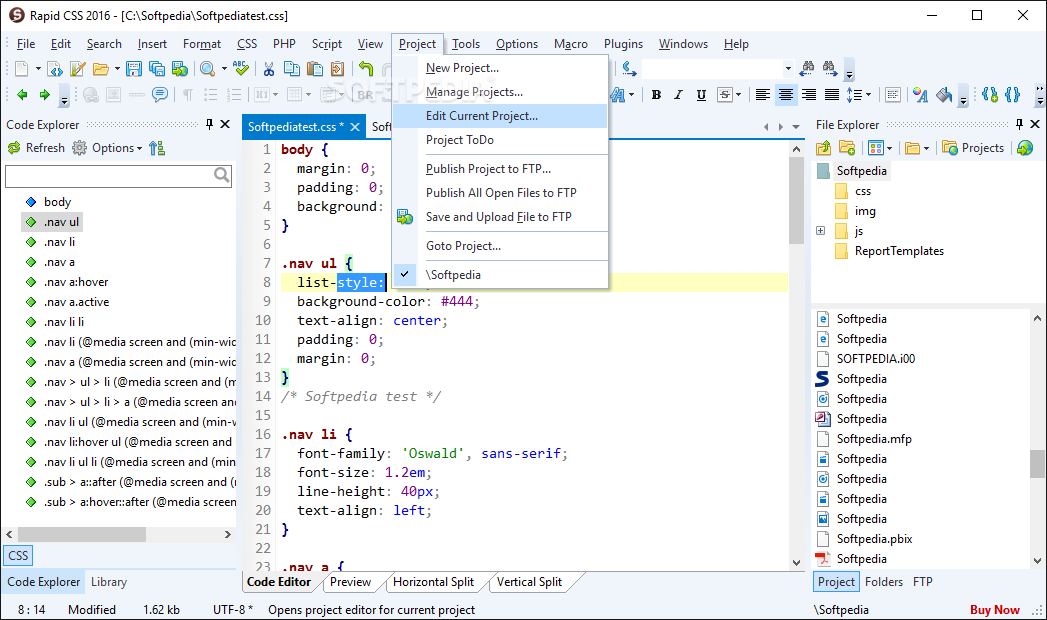The width and height of the screenshot is (1047, 620).
Task: Expand the js folder tree node
Action: click(821, 231)
